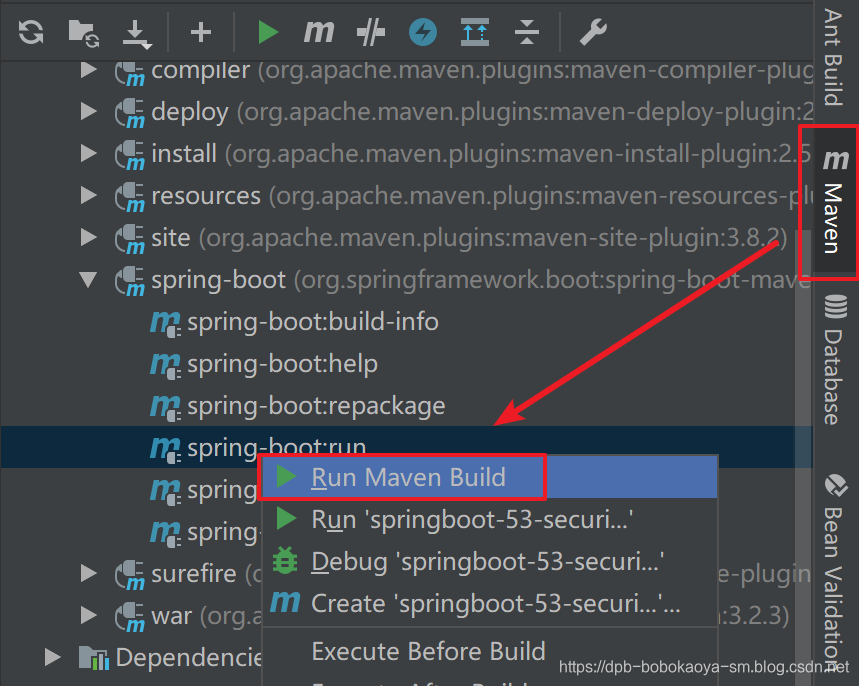Viewport: 860px width, 686px height.
Task: Click the spring-boot:repackage goal icon
Action: point(165,407)
